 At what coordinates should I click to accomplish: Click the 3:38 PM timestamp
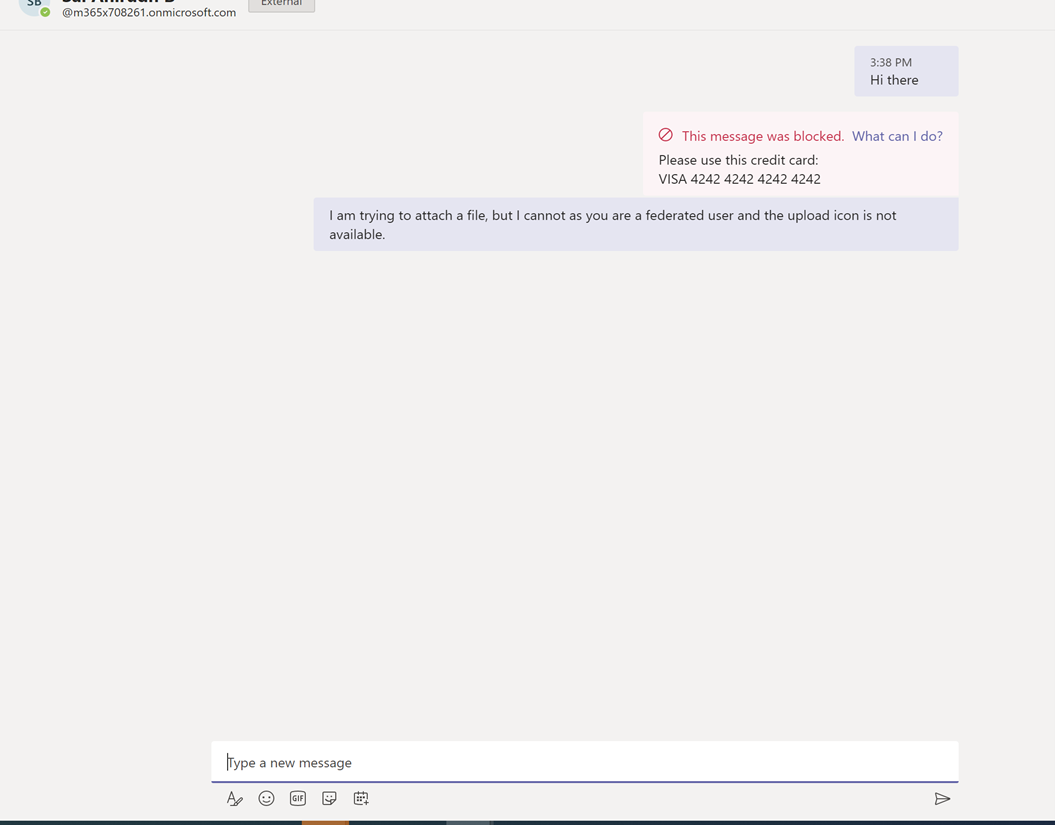891,63
